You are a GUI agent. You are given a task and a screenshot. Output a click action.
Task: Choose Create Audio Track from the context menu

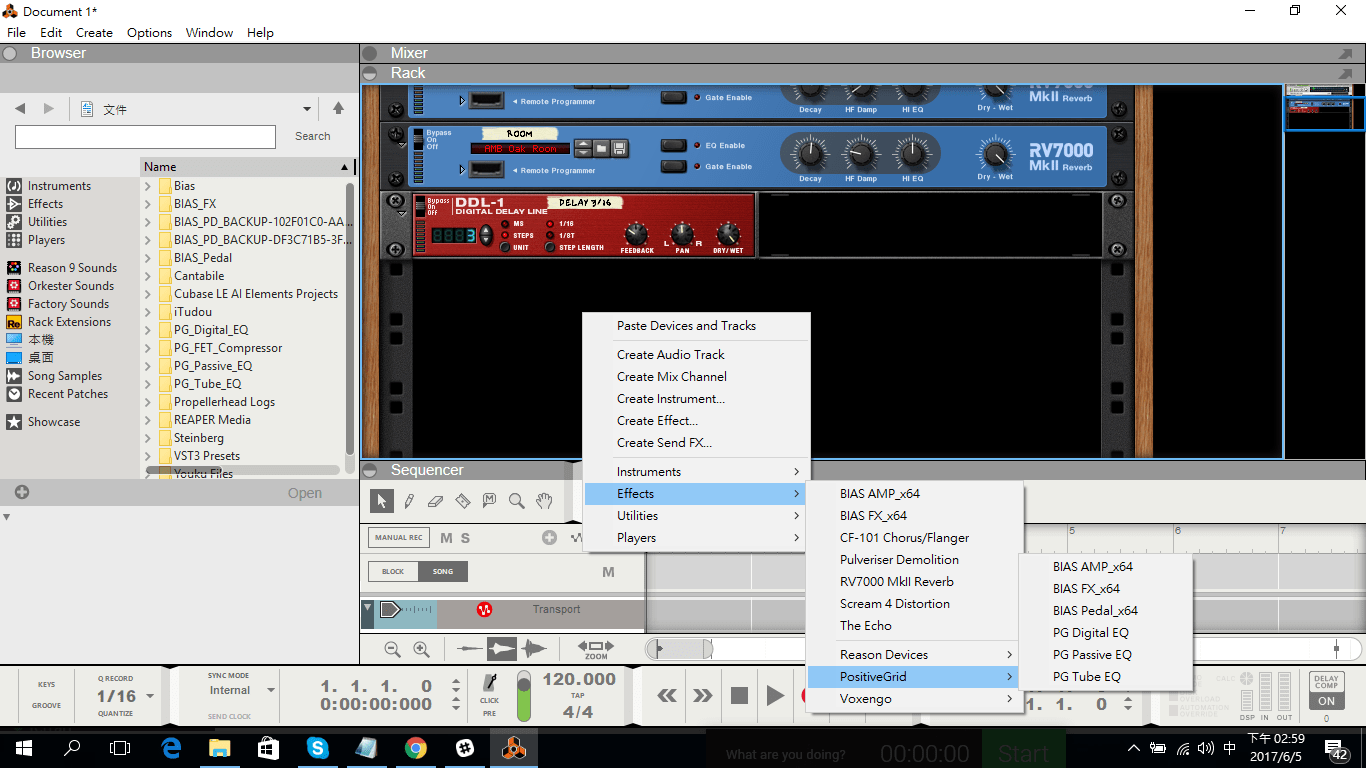(670, 354)
